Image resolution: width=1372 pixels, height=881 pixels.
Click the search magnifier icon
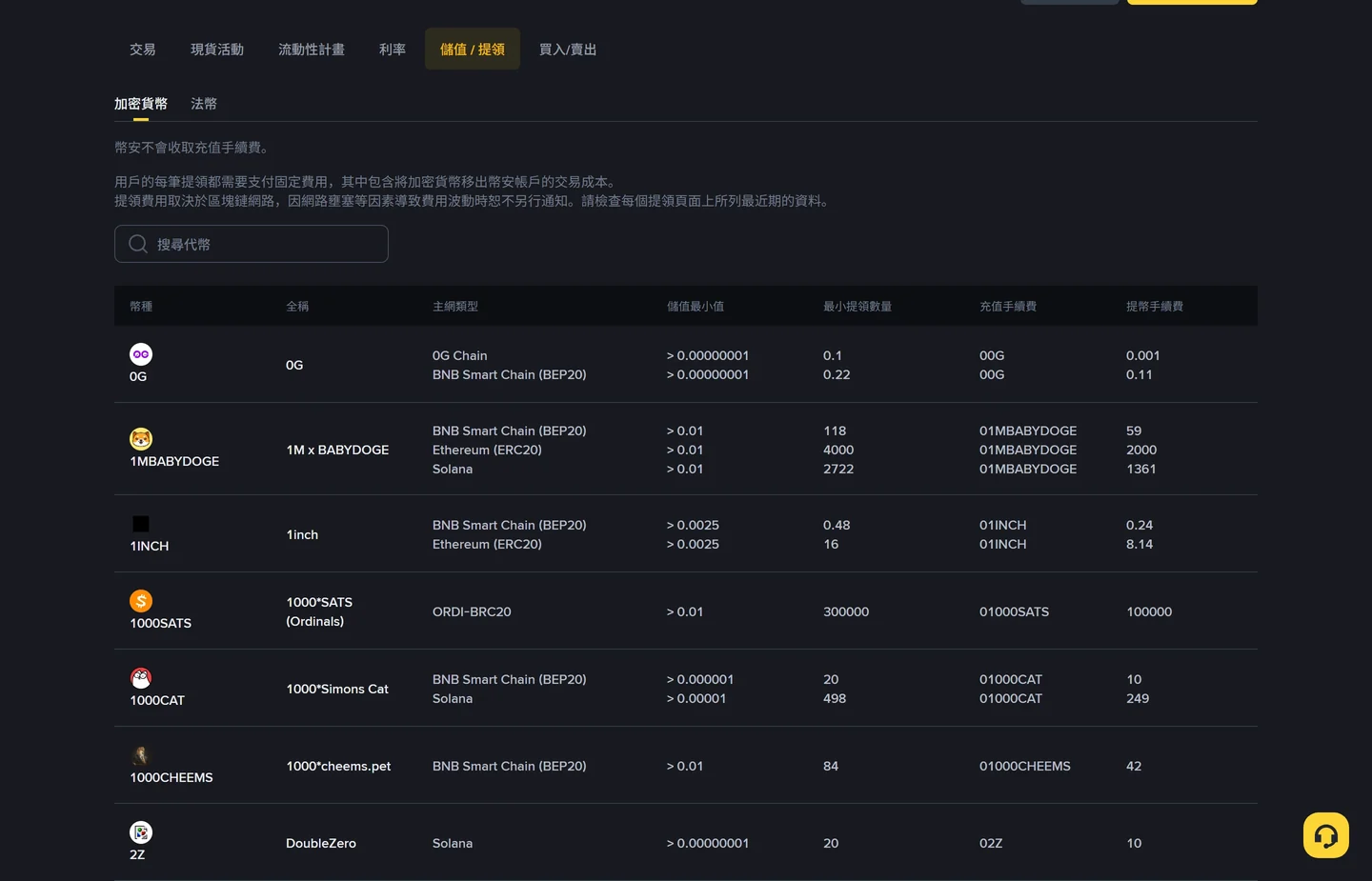[x=138, y=244]
